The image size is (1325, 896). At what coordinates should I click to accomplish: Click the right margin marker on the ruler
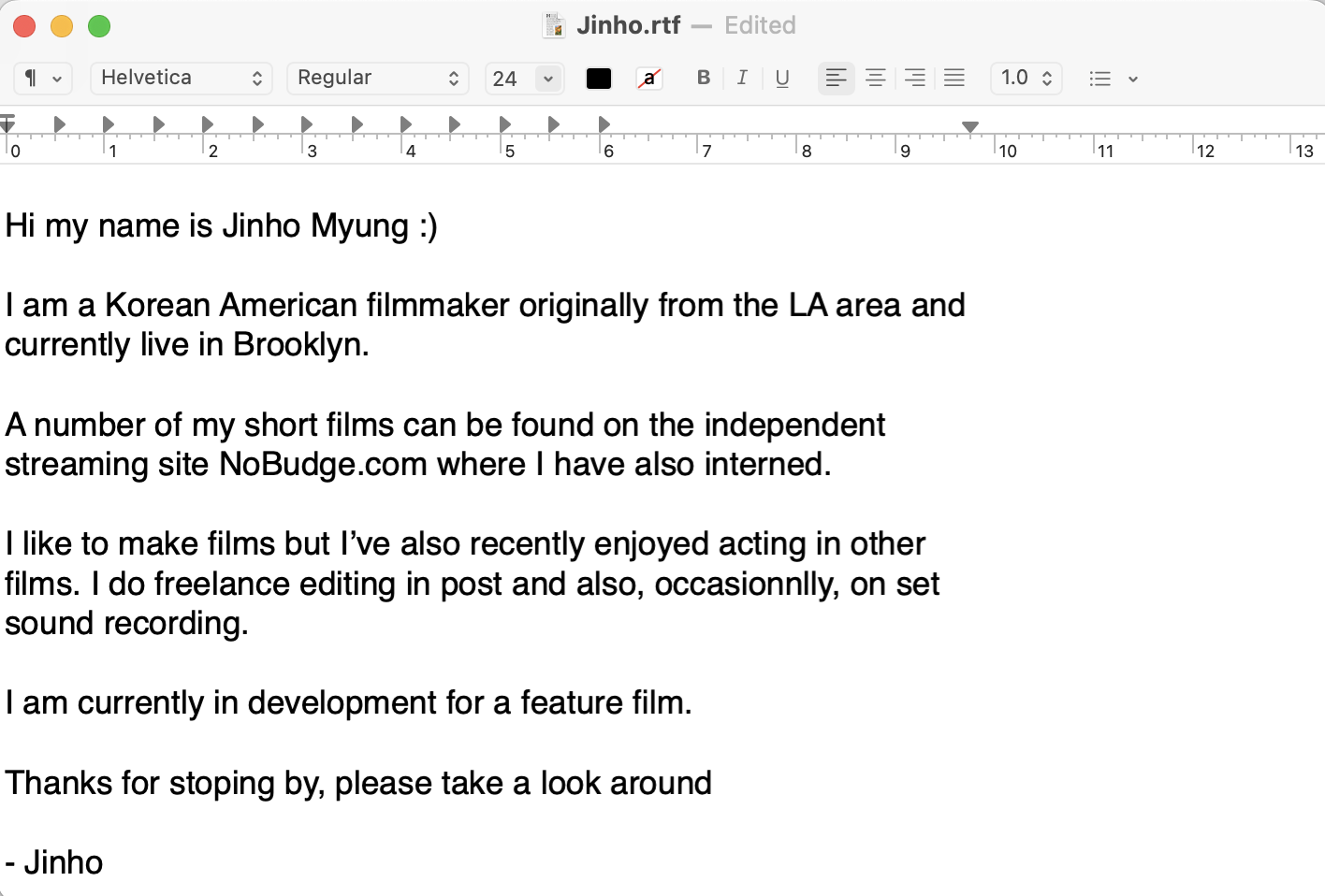(x=970, y=126)
